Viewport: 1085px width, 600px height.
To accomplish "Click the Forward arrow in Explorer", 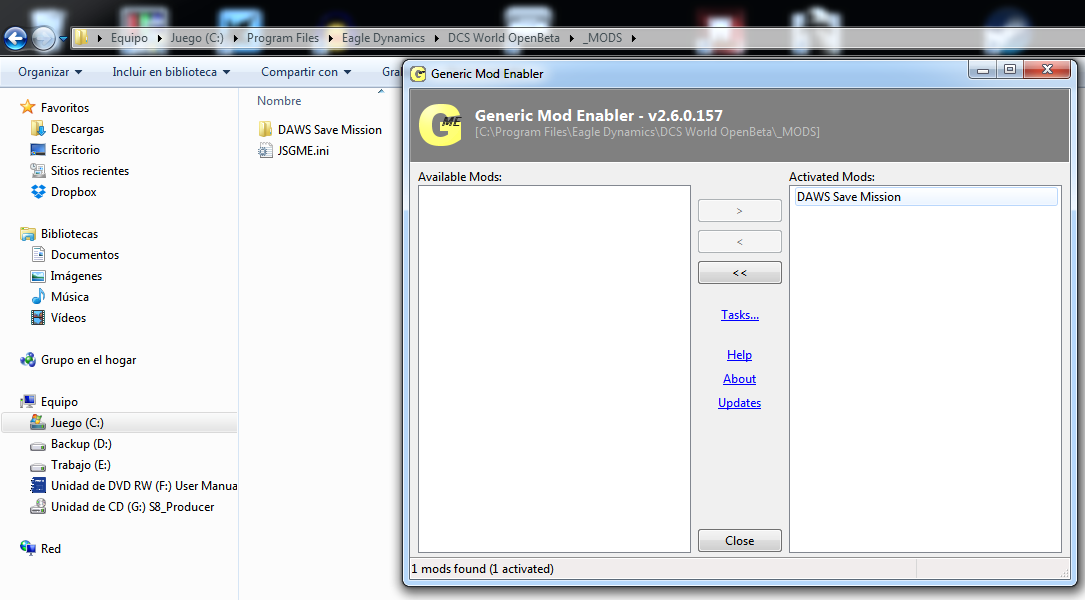I will pos(43,39).
